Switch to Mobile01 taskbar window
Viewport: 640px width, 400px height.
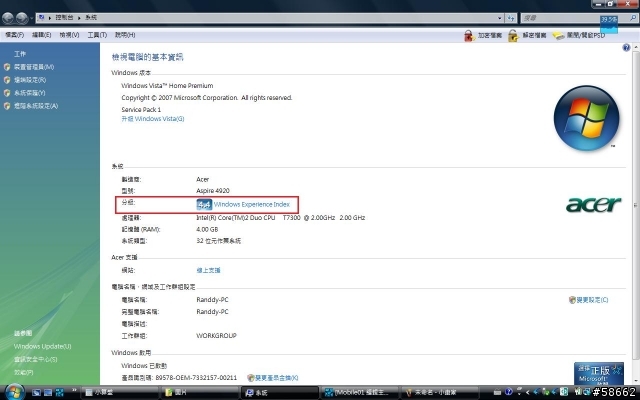359,393
